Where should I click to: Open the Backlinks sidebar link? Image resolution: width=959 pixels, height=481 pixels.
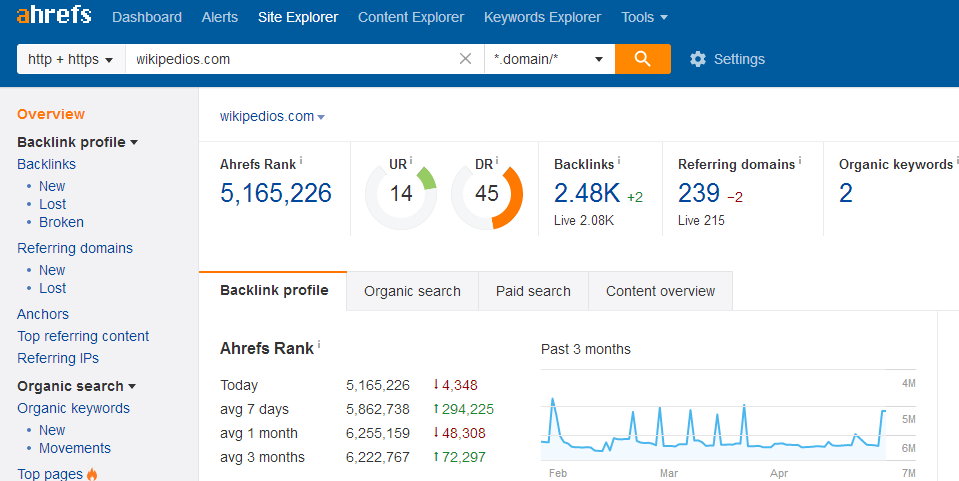coord(46,164)
